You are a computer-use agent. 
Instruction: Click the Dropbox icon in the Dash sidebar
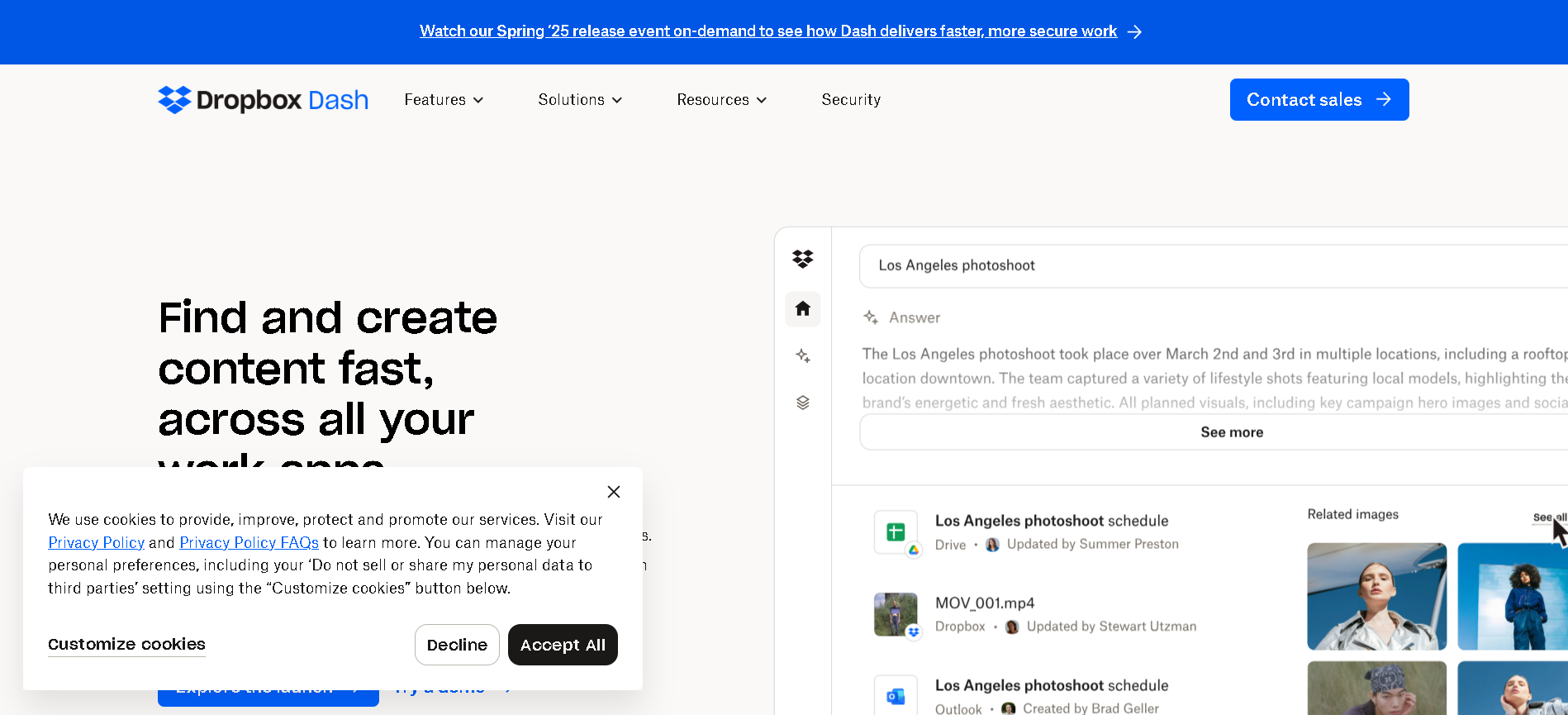[x=803, y=259]
